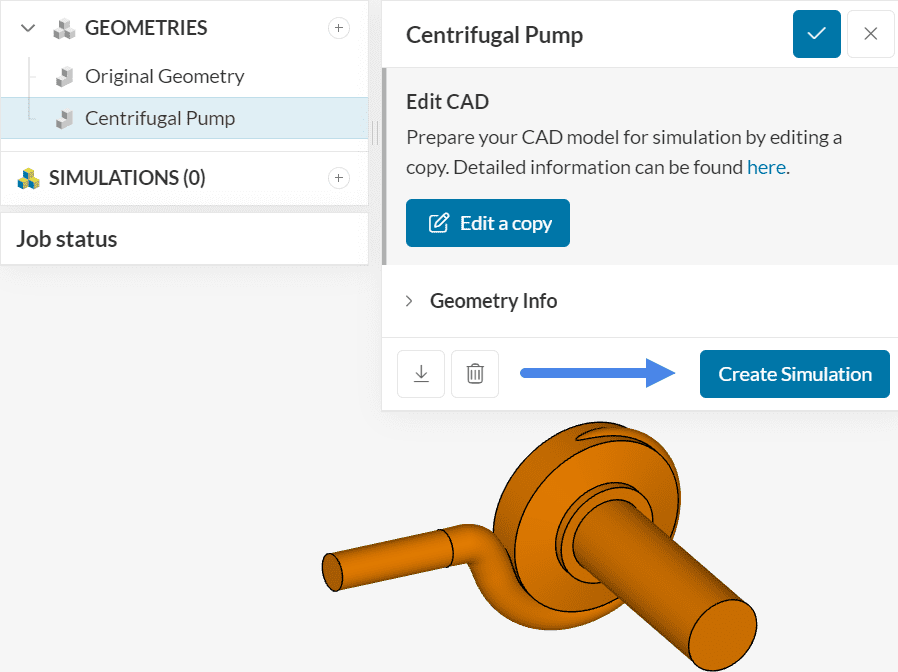Collapse the GEOMETRIES tree section
The width and height of the screenshot is (898, 672).
click(28, 28)
